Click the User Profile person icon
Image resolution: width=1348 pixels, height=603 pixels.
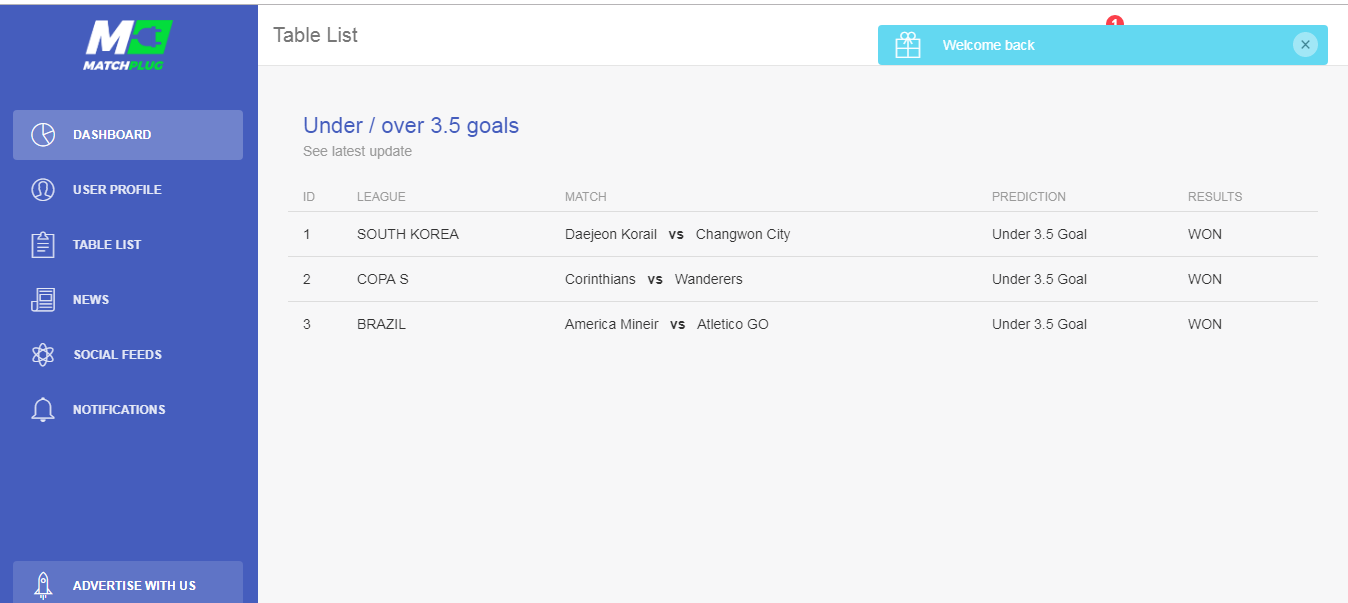click(43, 190)
